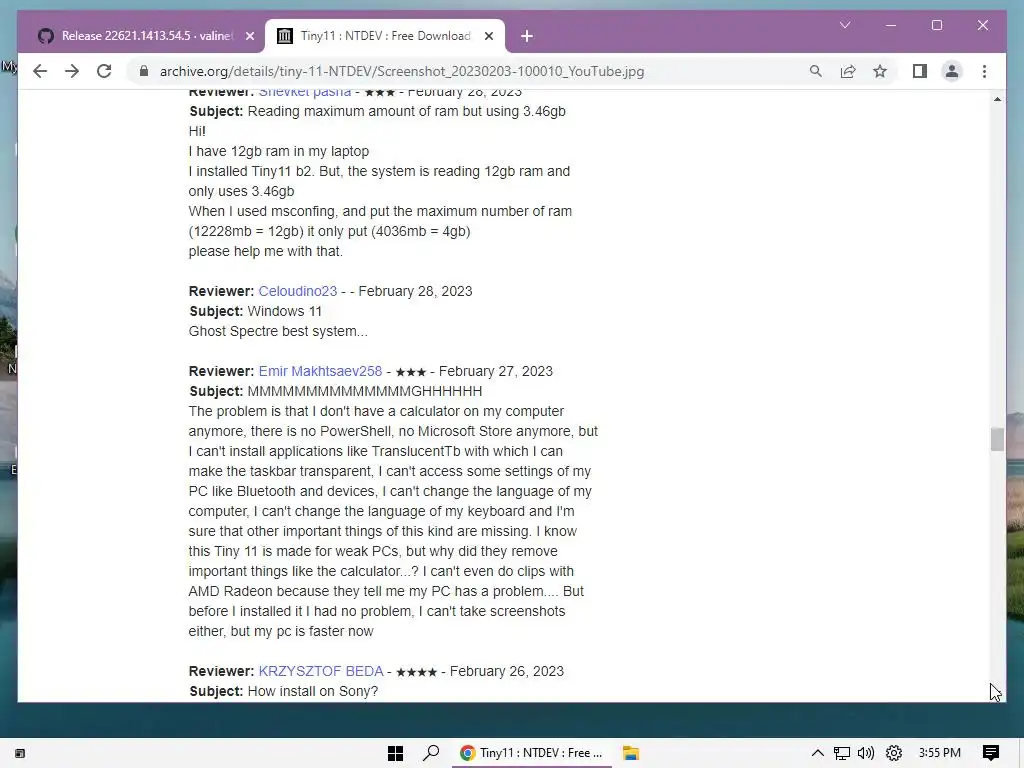Open notification center icon
This screenshot has width=1024, height=768.
coord(991,753)
